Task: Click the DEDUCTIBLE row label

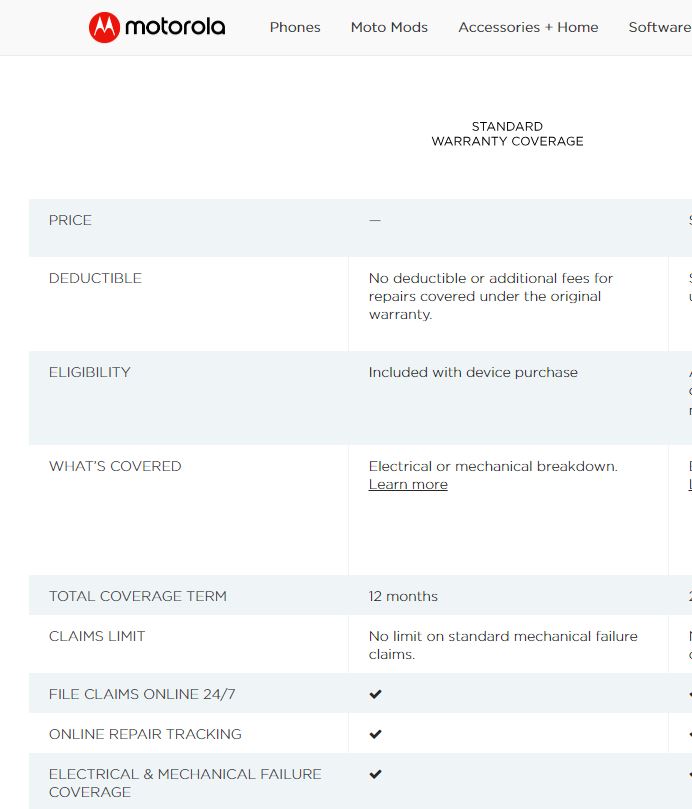Action: [95, 278]
